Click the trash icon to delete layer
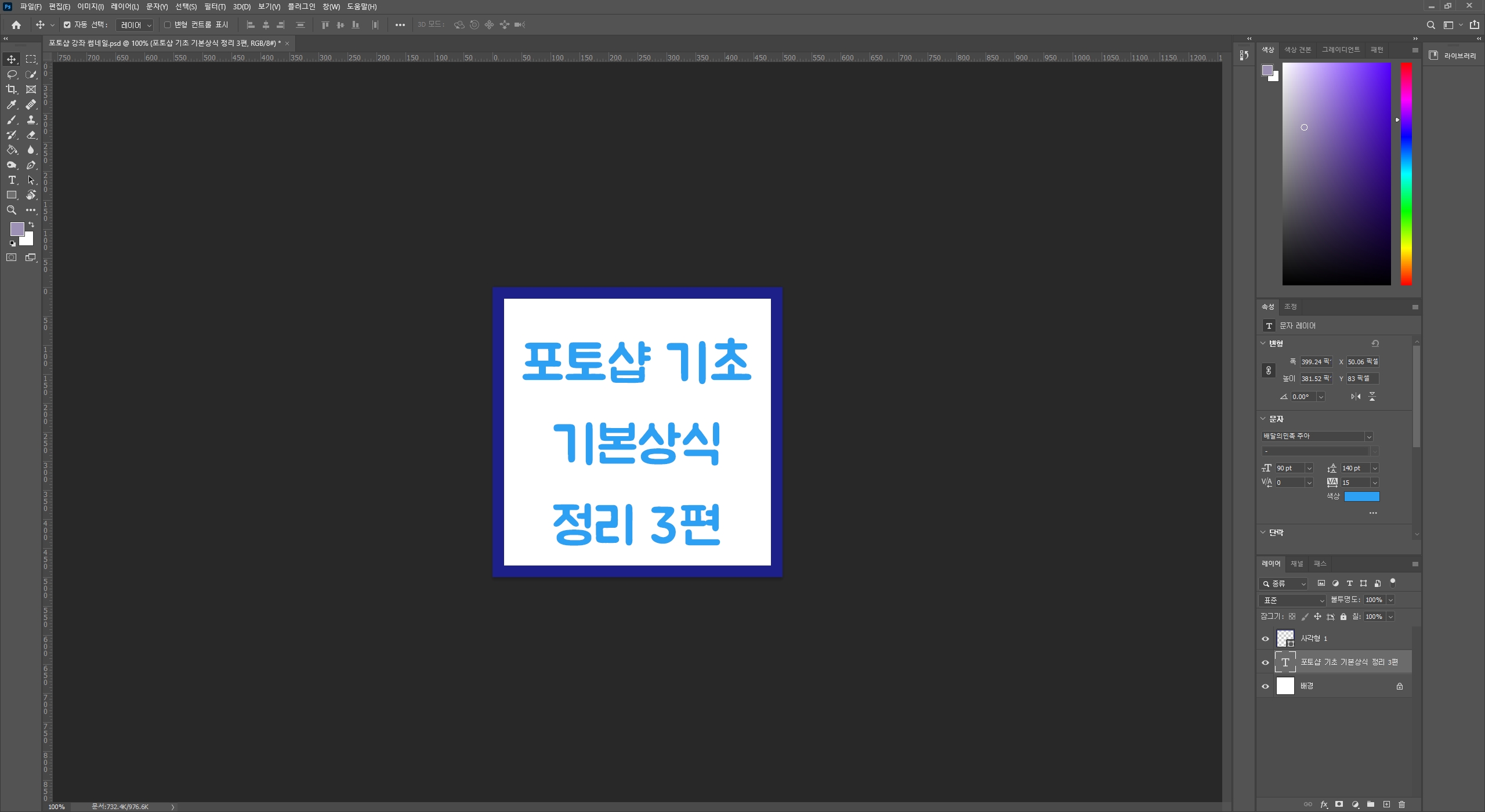 point(1402,804)
